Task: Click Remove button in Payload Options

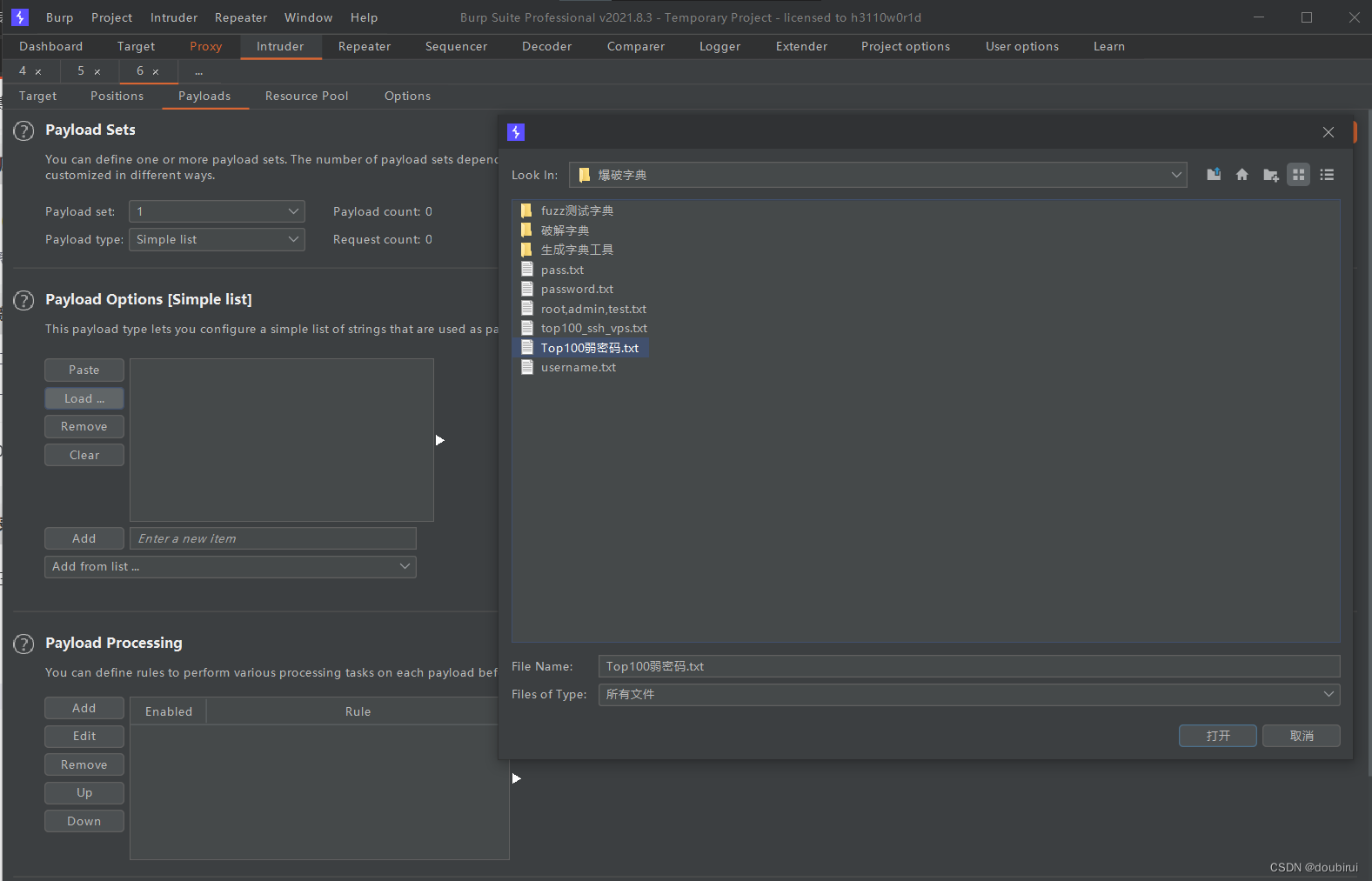Action: [x=84, y=426]
